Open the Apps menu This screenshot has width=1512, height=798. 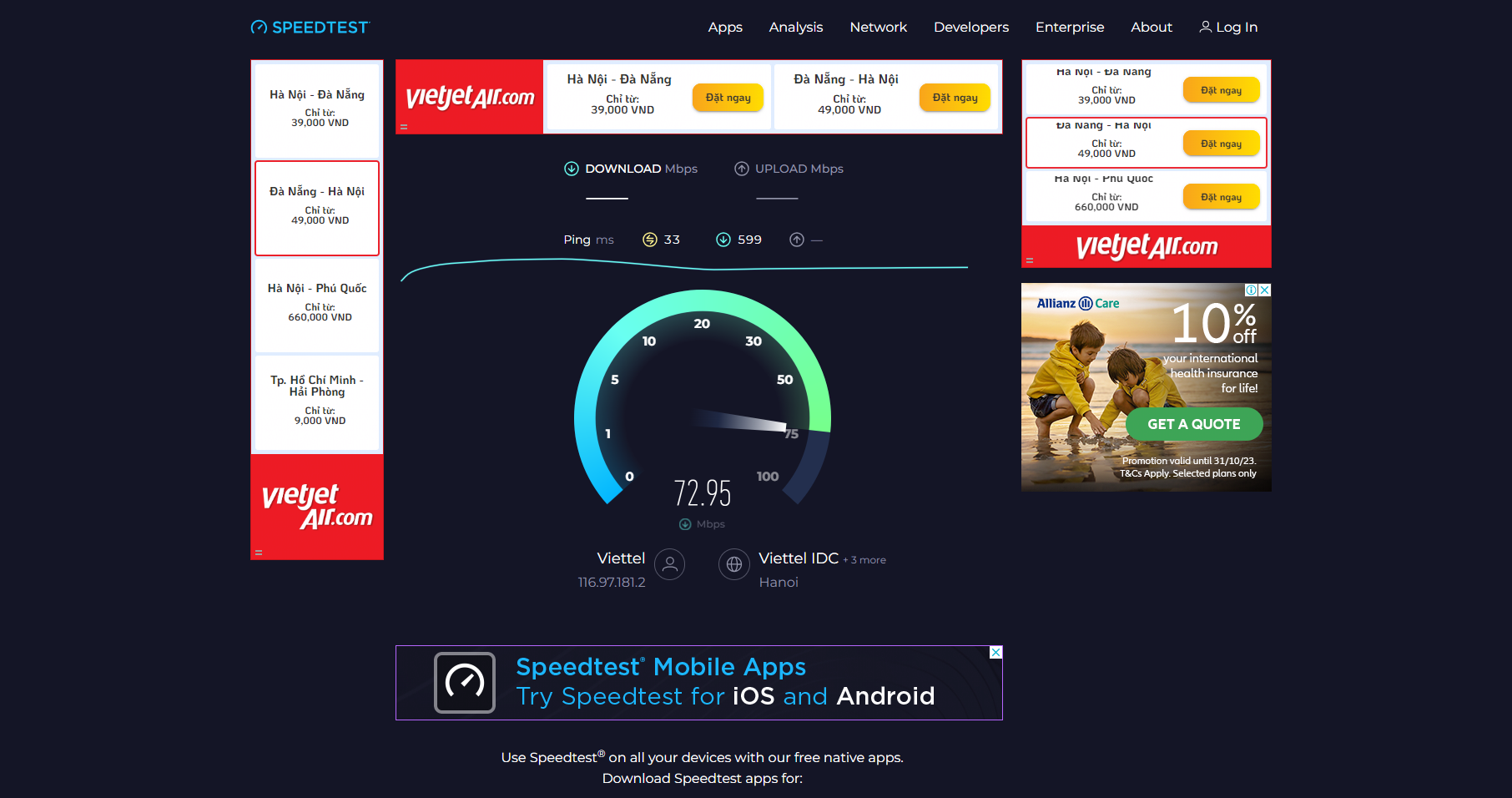(x=725, y=28)
